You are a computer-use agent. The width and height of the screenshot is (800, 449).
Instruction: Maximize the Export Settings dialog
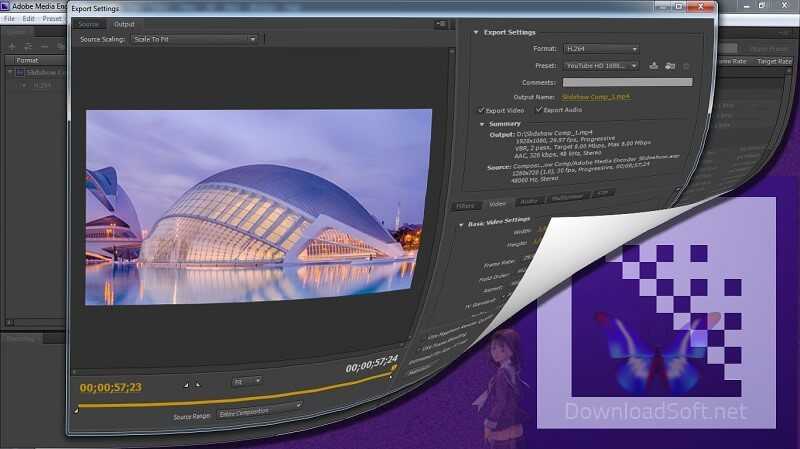click(x=679, y=7)
